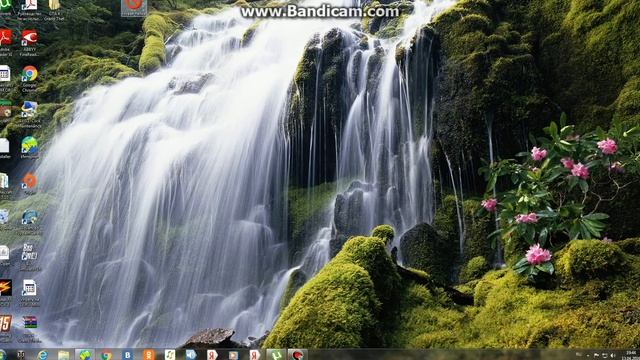The image size is (640, 360).
Task: Open the ABBYY FineReader desktop shortcut
Action: (x=29, y=42)
